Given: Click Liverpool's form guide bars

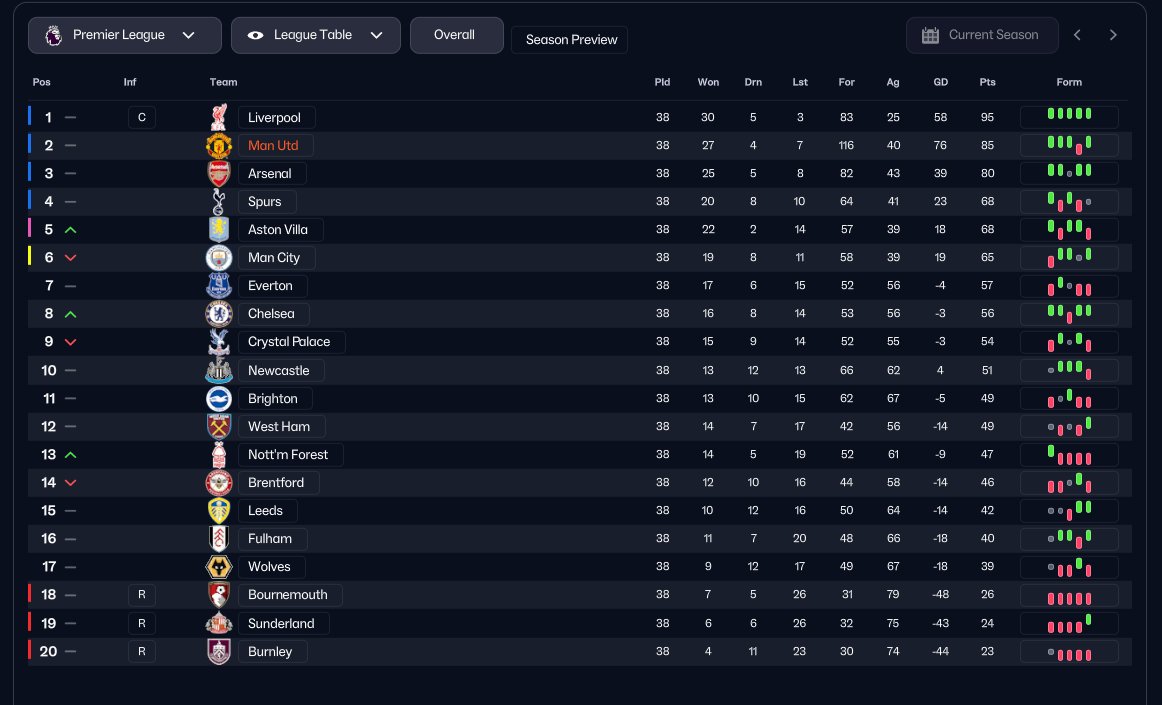Looking at the screenshot, I should pos(1069,117).
